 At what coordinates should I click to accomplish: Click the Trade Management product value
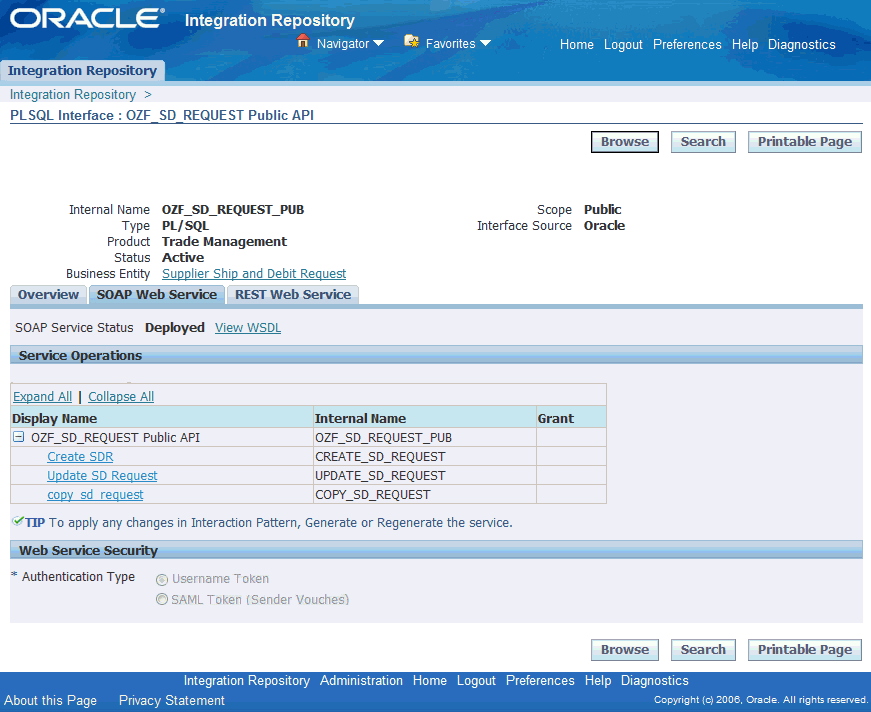[224, 242]
